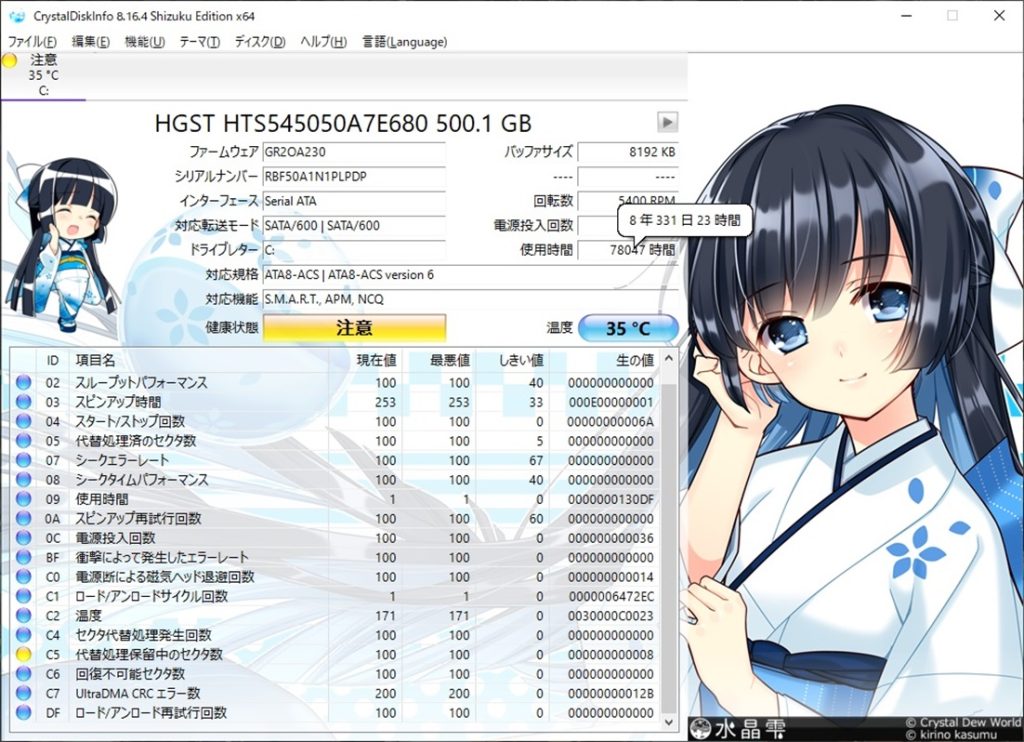Click the blue status icon for 0A スピンアップ再試行回数
This screenshot has width=1024, height=742.
click(x=24, y=518)
